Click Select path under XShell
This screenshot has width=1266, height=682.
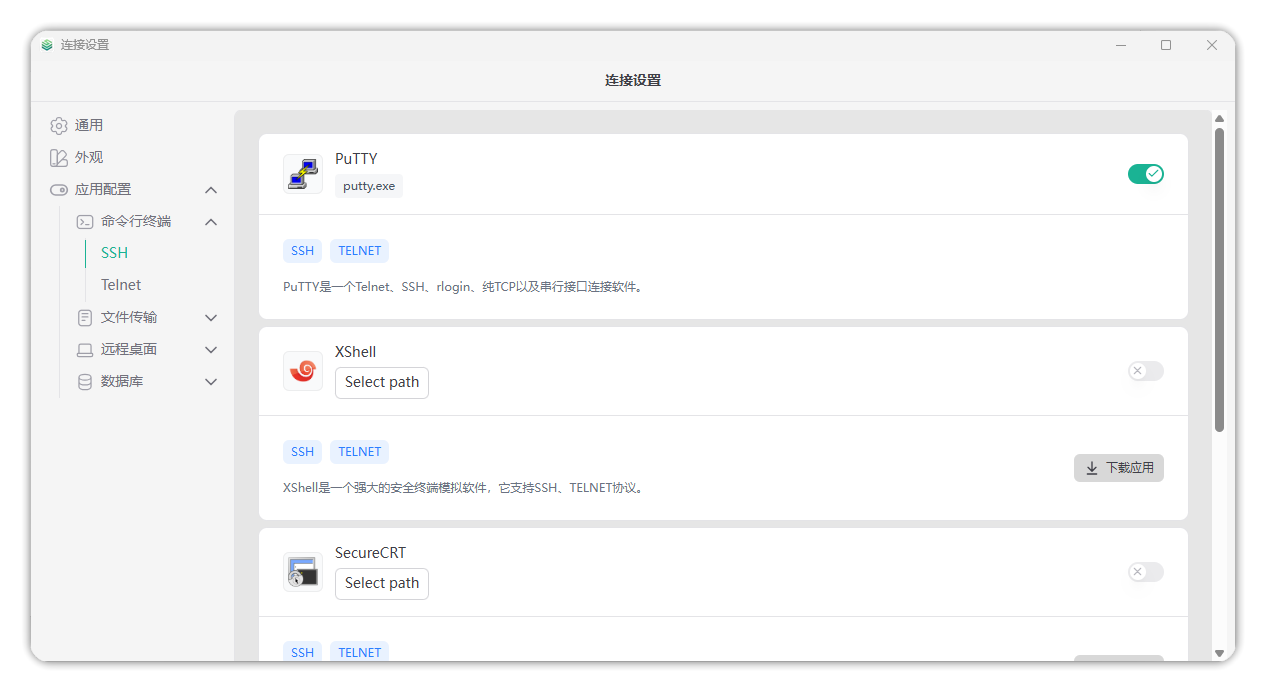pos(382,383)
